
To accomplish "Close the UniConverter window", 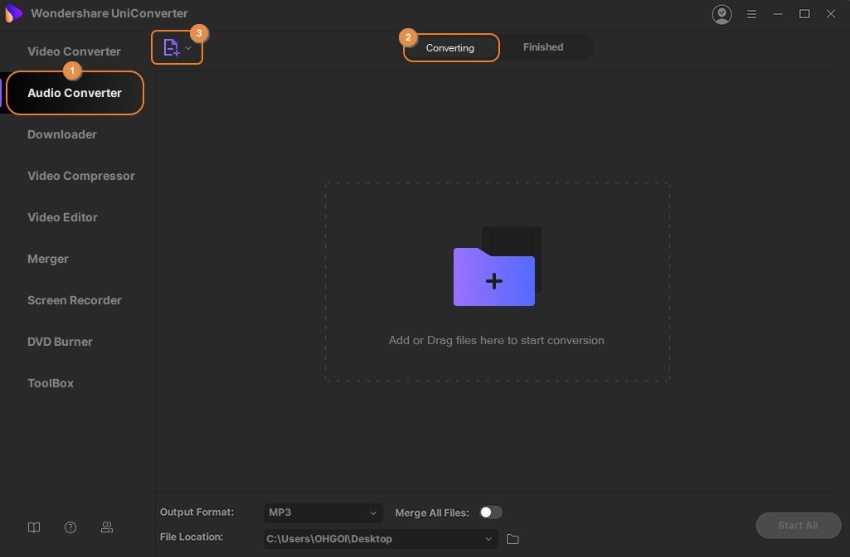I will (831, 14).
